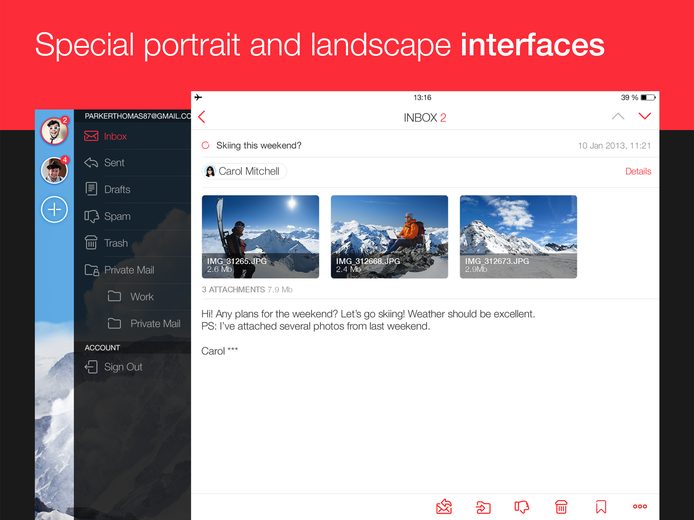Go back with the red back chevron

[202, 117]
